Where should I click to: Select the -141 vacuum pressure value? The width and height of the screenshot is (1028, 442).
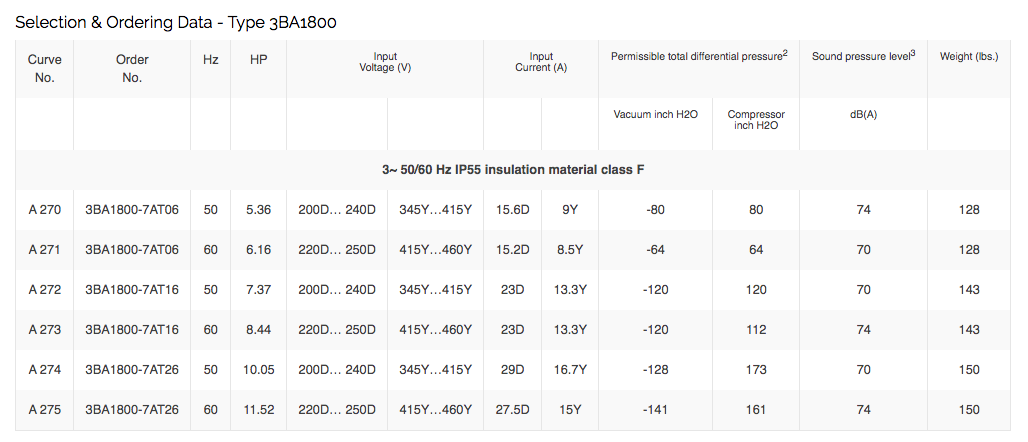point(655,410)
